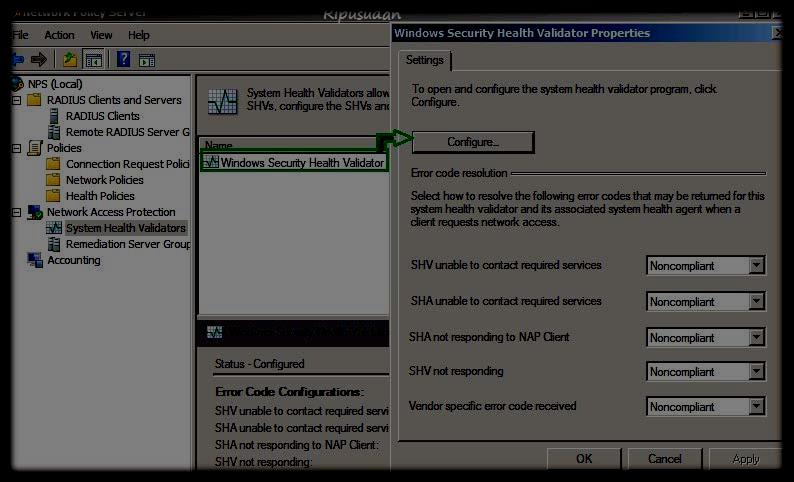
Task: Open the File menu
Action: [x=21, y=35]
